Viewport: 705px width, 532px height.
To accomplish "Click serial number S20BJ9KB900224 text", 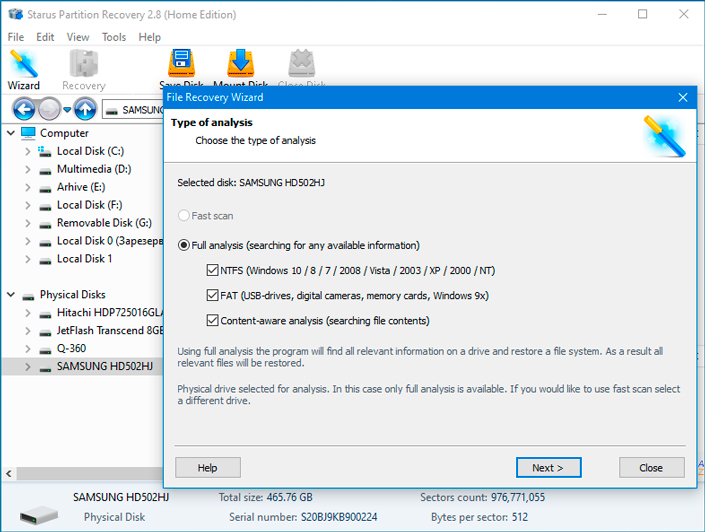I will coord(339,517).
